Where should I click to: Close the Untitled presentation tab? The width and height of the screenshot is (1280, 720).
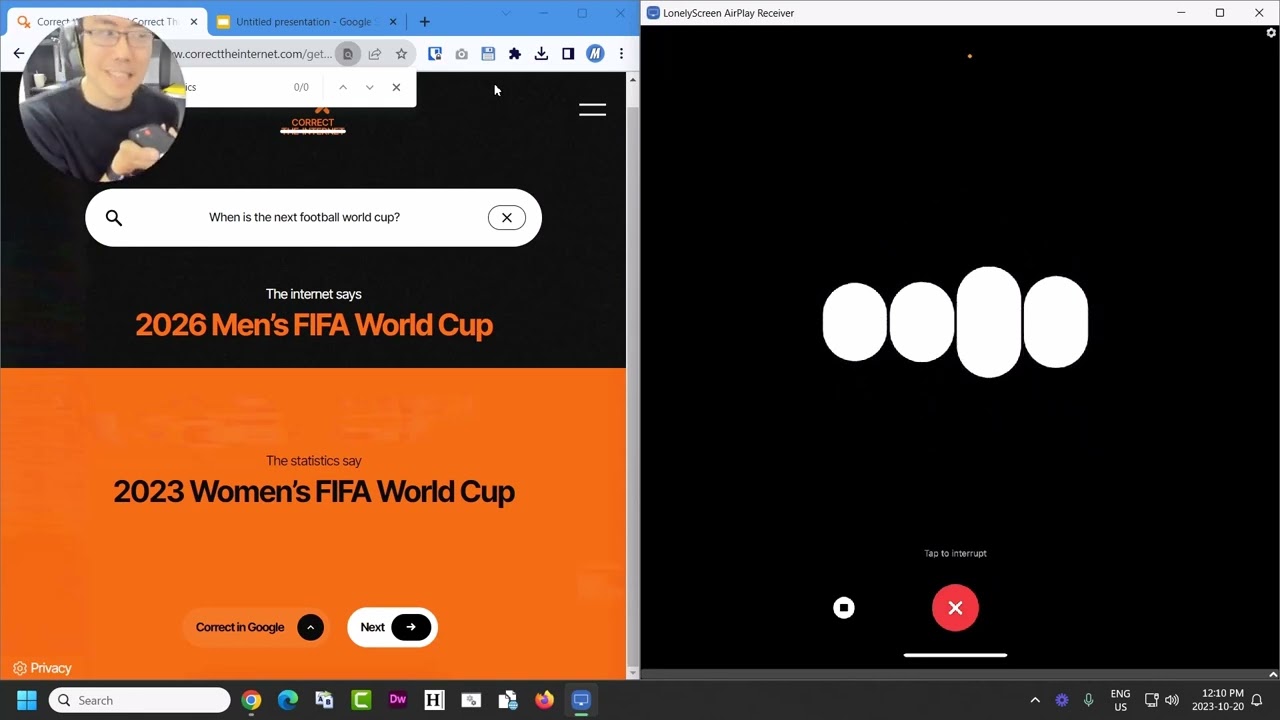tap(393, 21)
